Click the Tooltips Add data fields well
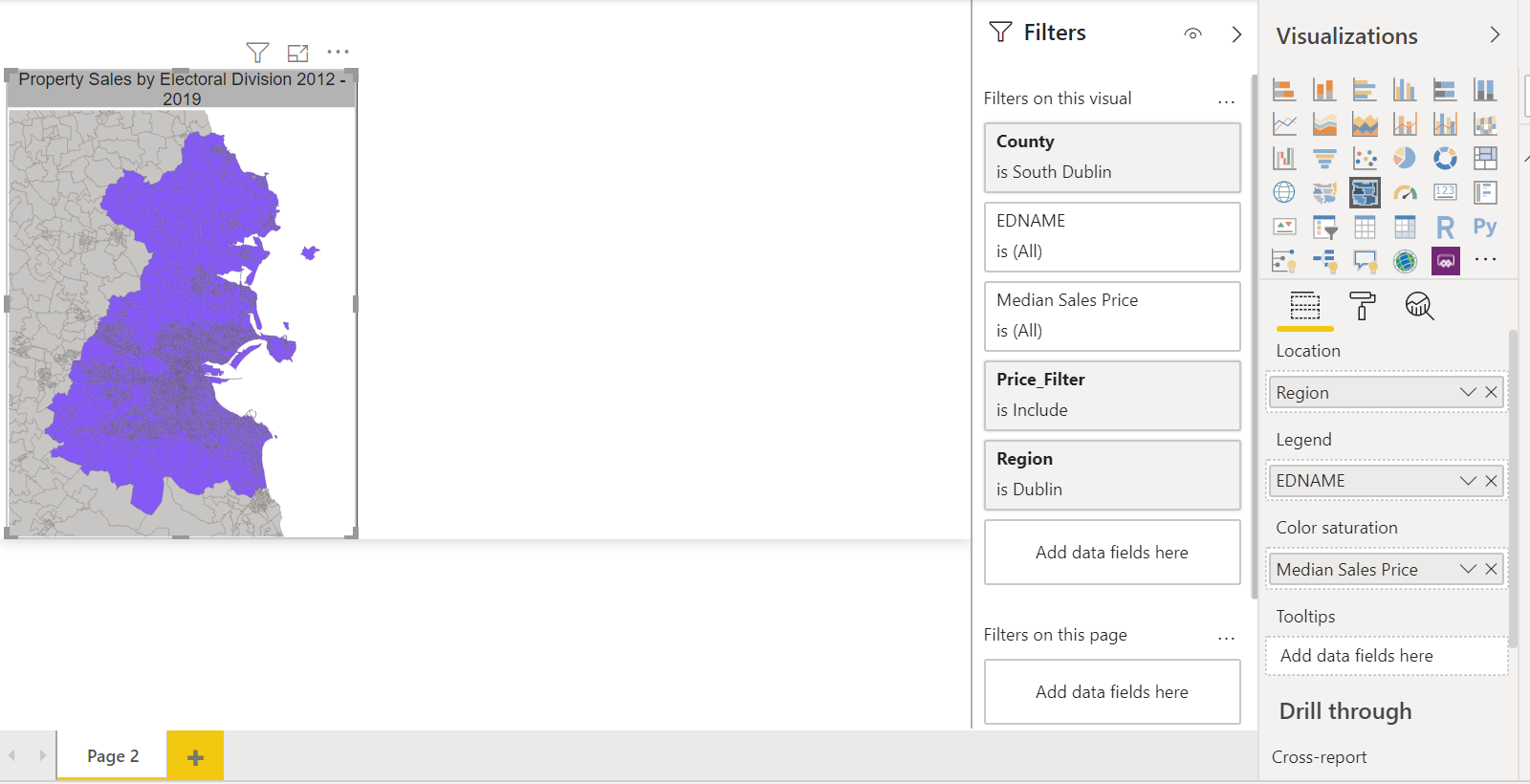The height and width of the screenshot is (784, 1530). click(x=1387, y=656)
